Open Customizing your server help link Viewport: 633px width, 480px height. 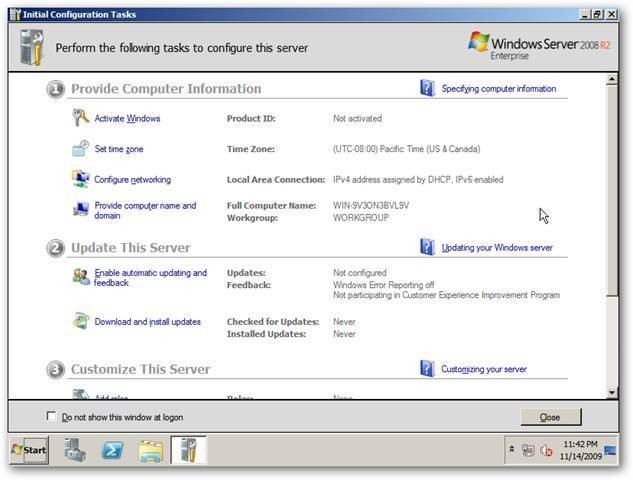[484, 369]
